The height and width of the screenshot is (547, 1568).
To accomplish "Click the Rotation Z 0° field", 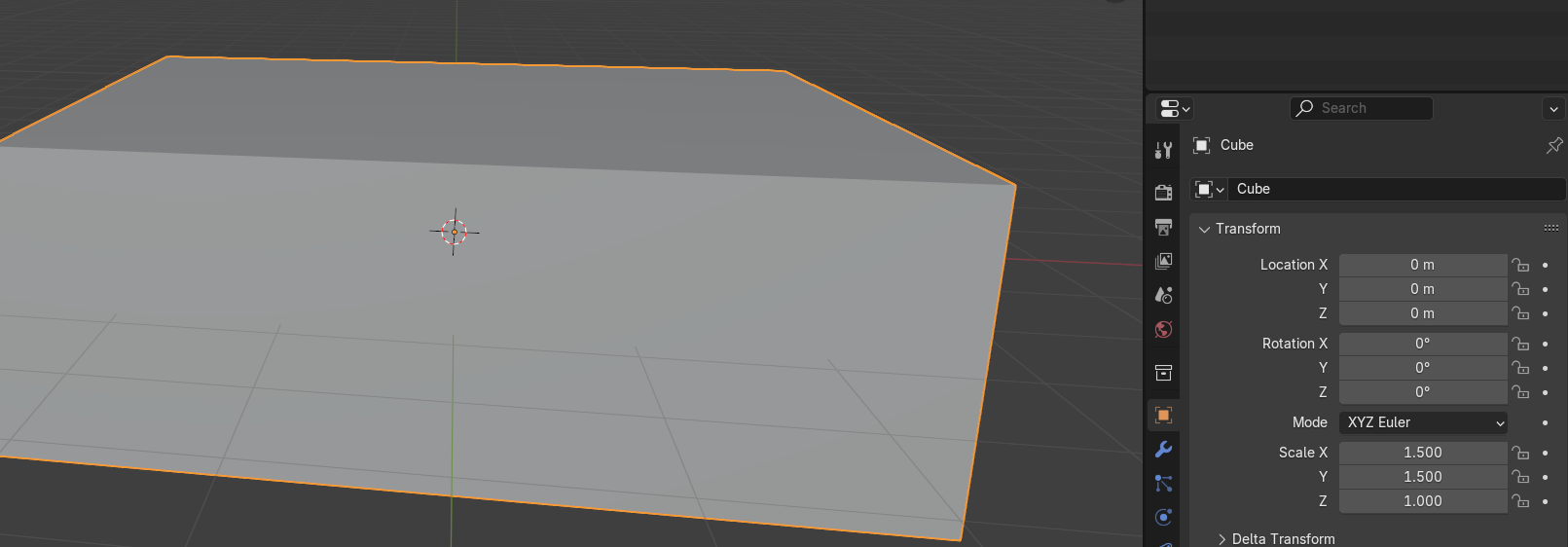I will 1423,392.
